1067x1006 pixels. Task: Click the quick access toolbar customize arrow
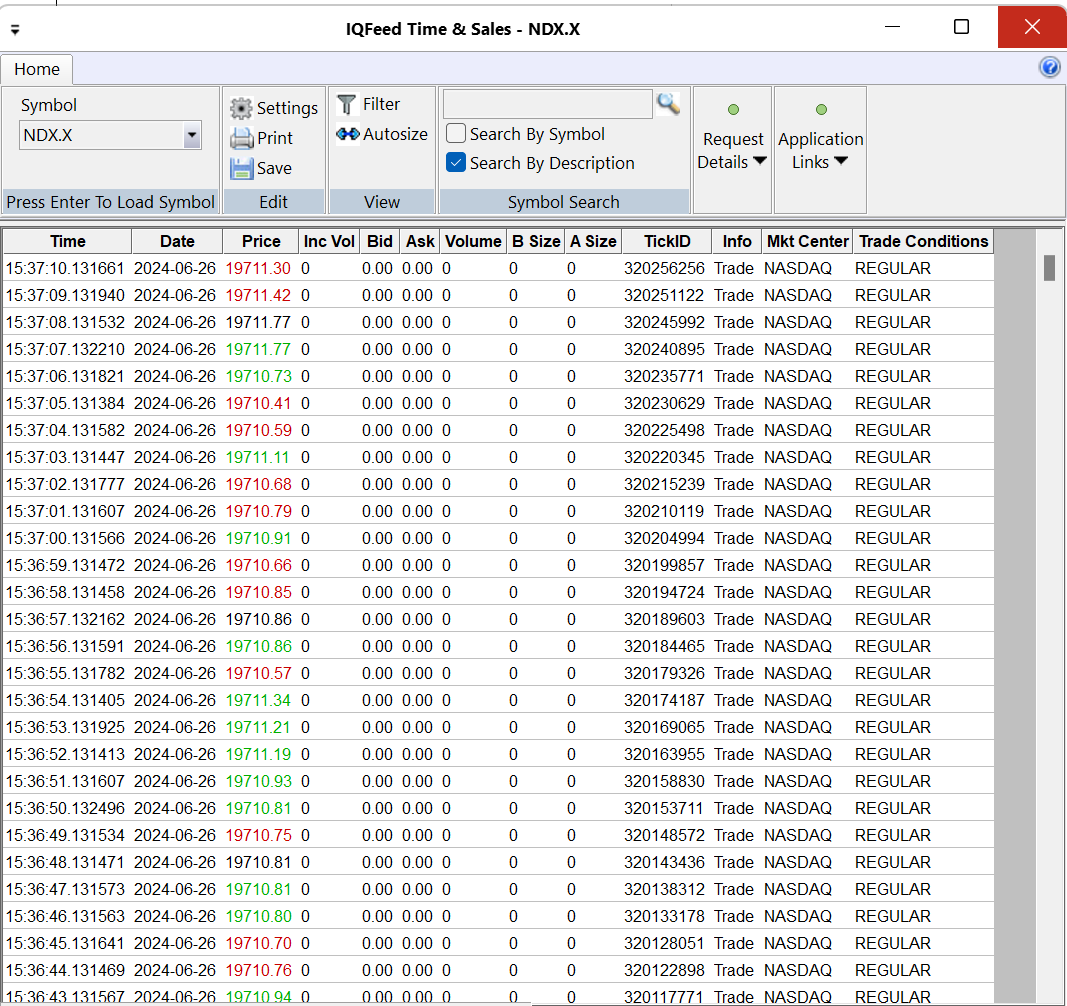click(15, 29)
